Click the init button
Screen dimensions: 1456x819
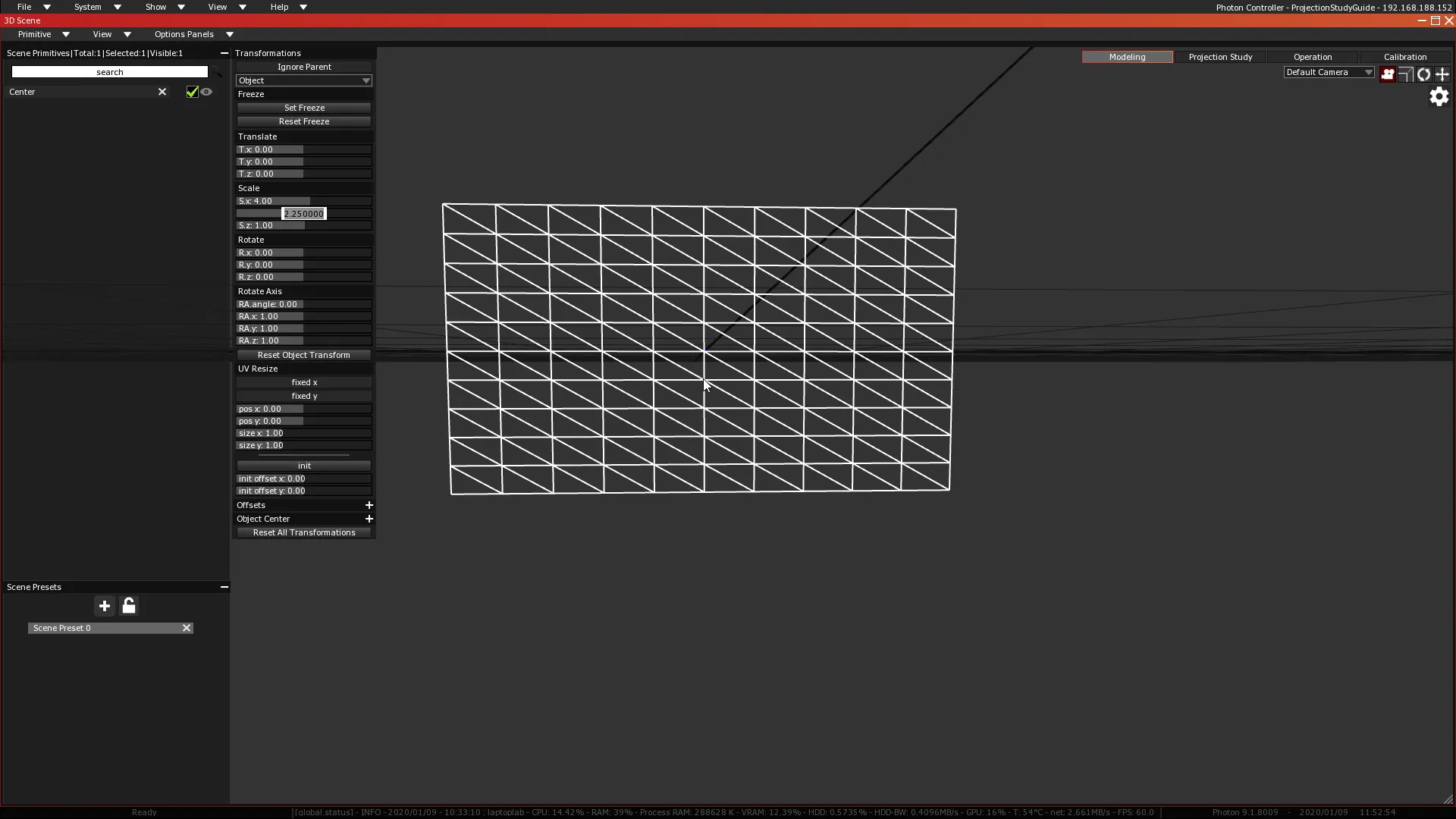[x=304, y=466]
